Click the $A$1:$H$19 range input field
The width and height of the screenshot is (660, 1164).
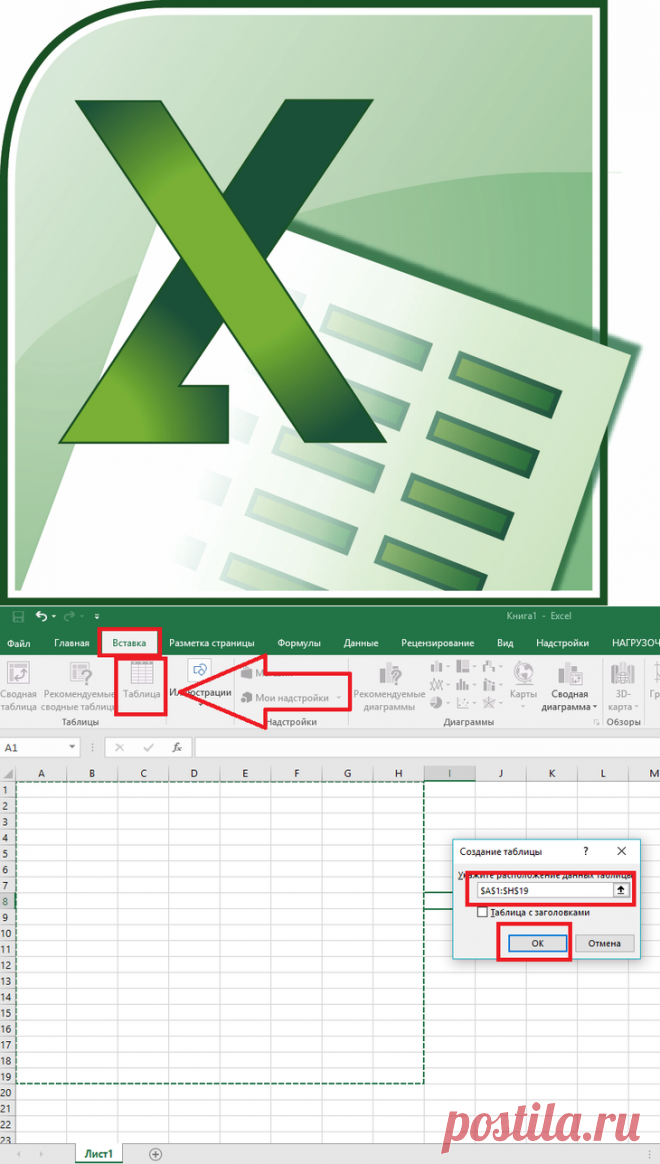pos(544,890)
